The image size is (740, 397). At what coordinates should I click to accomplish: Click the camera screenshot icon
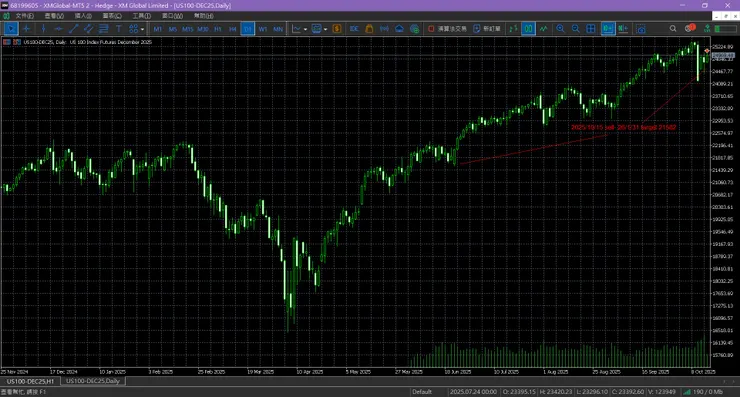coord(641,29)
